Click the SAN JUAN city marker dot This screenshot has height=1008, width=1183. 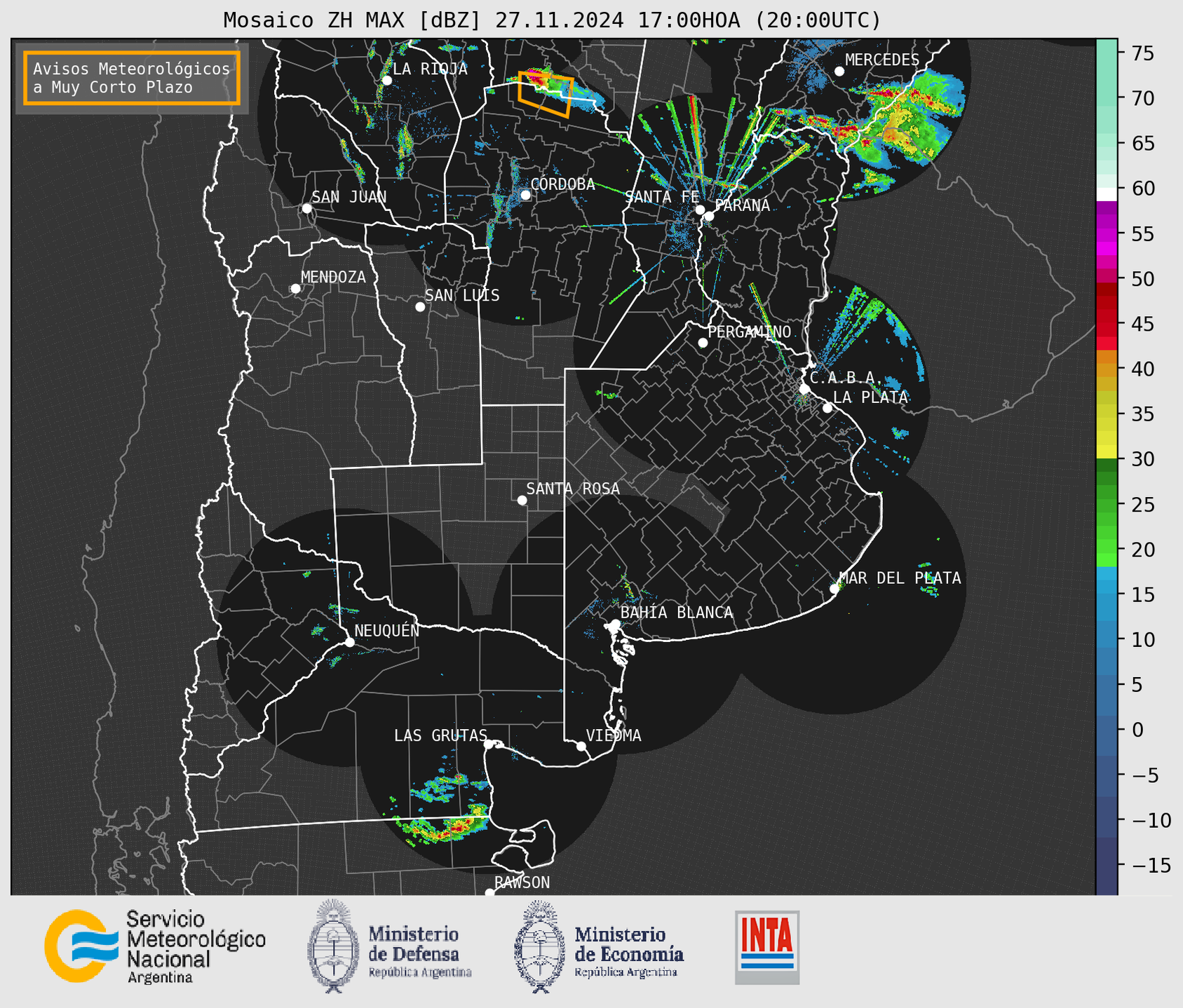306,208
